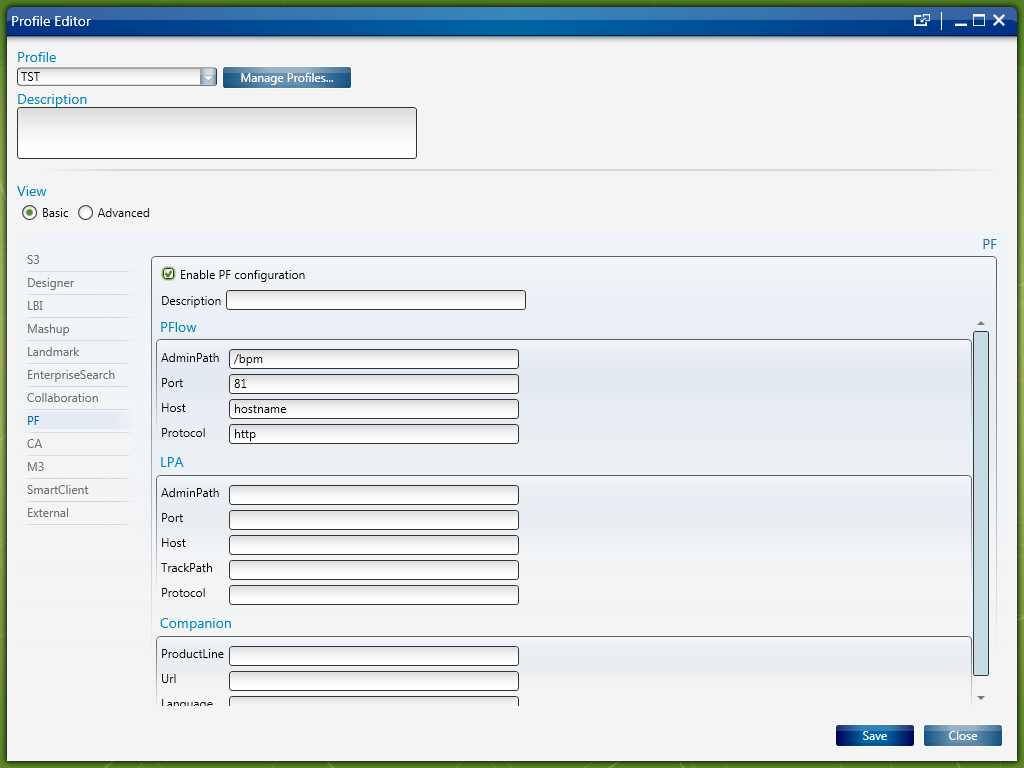Click scrollbar up arrow in PF panel
Screen dimensions: 1024x768
tap(981, 323)
